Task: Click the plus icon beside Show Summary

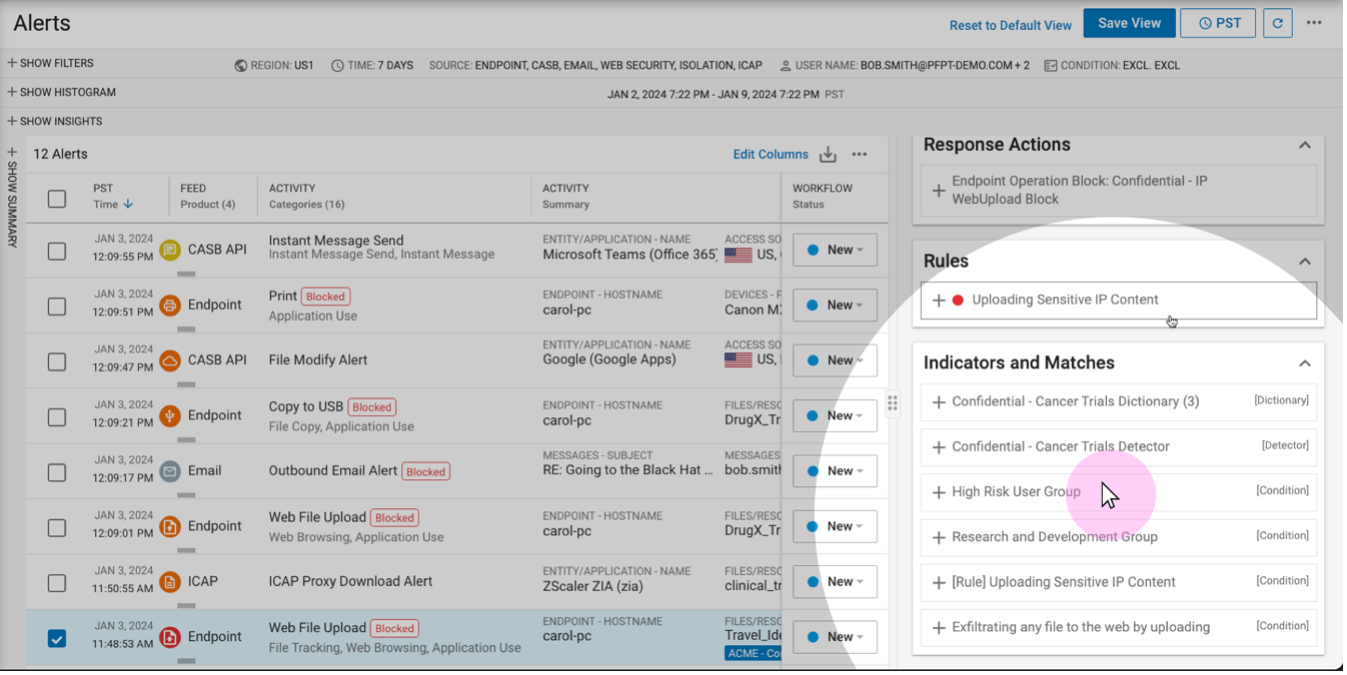Action: [12, 153]
